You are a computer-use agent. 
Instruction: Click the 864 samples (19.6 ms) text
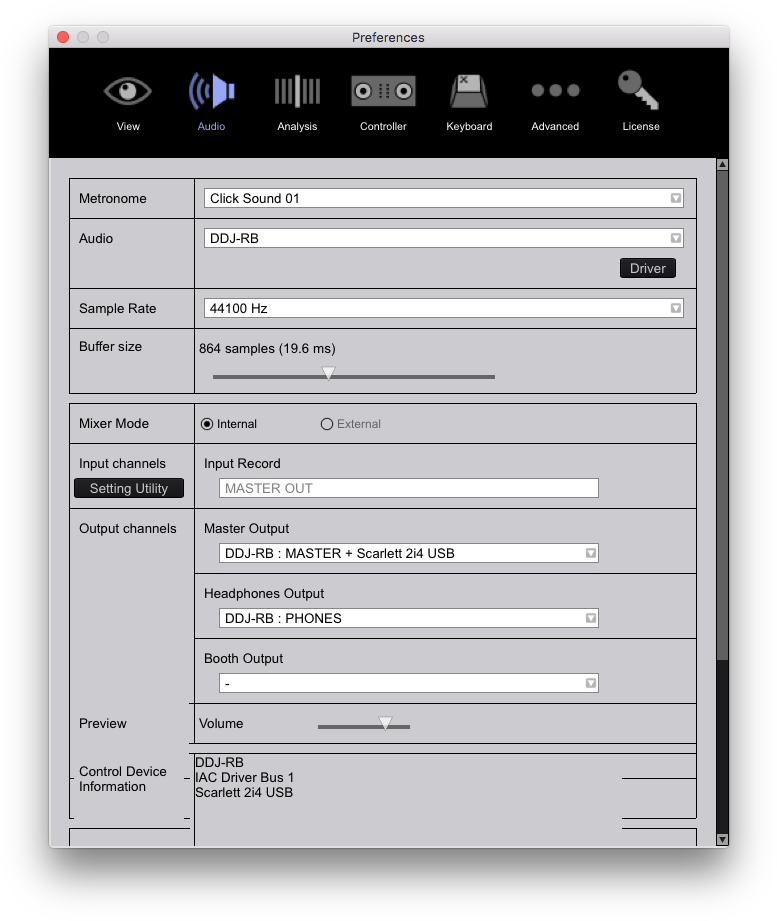[267, 349]
